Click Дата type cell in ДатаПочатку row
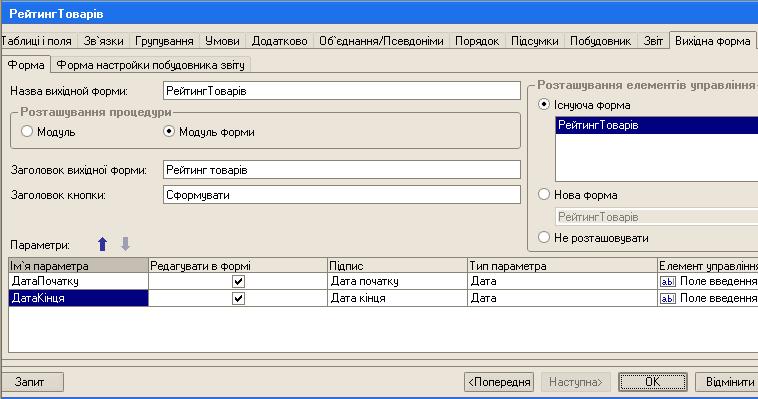The height and width of the screenshot is (399, 758). coord(562,281)
